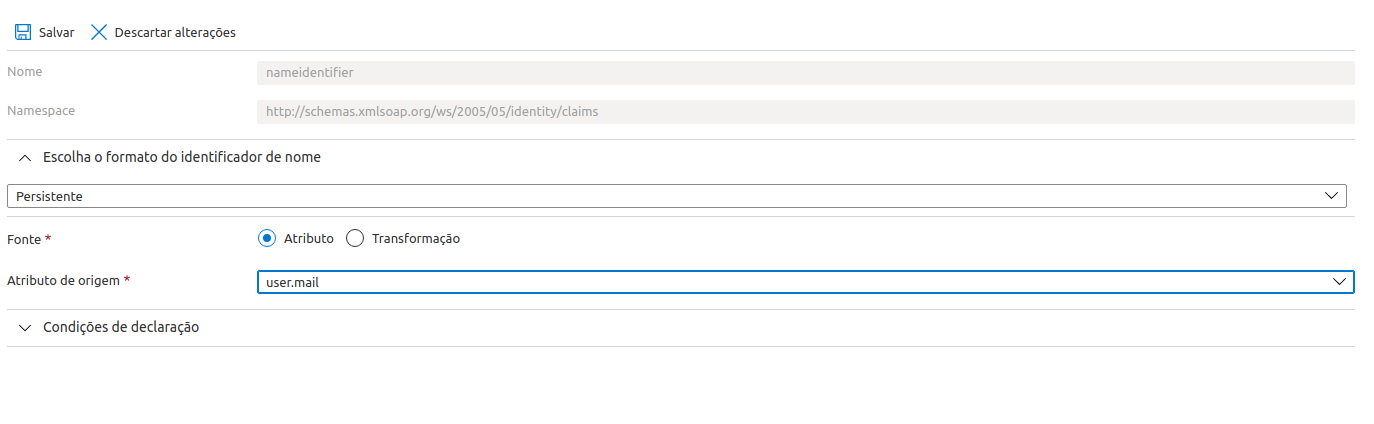Image resolution: width=1374 pixels, height=424 pixels.
Task: Click the Descartar alterações X icon
Action: pyautogui.click(x=99, y=32)
